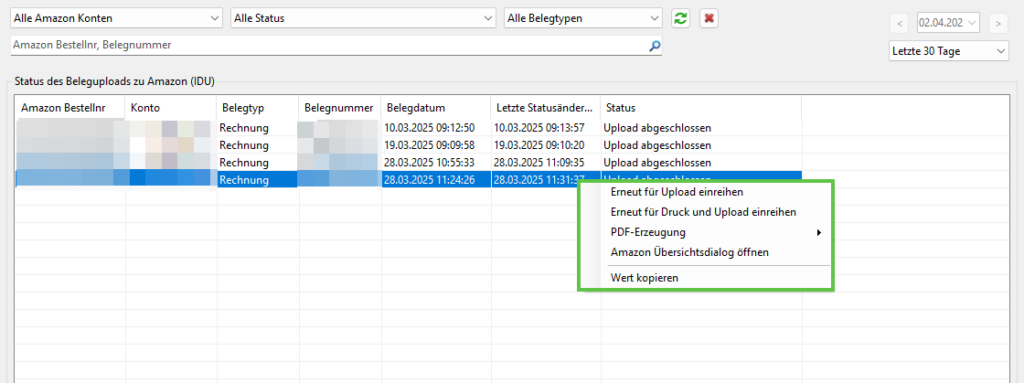Select Belegdatum cell 28.03.2025 11:24:26
Viewport: 1024px width, 383px height.
click(x=430, y=180)
